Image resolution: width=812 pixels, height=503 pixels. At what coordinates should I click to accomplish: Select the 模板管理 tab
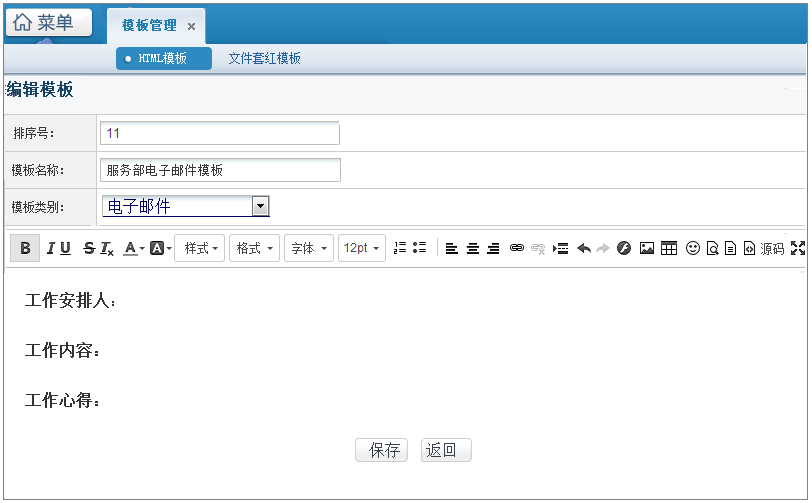pyautogui.click(x=149, y=25)
